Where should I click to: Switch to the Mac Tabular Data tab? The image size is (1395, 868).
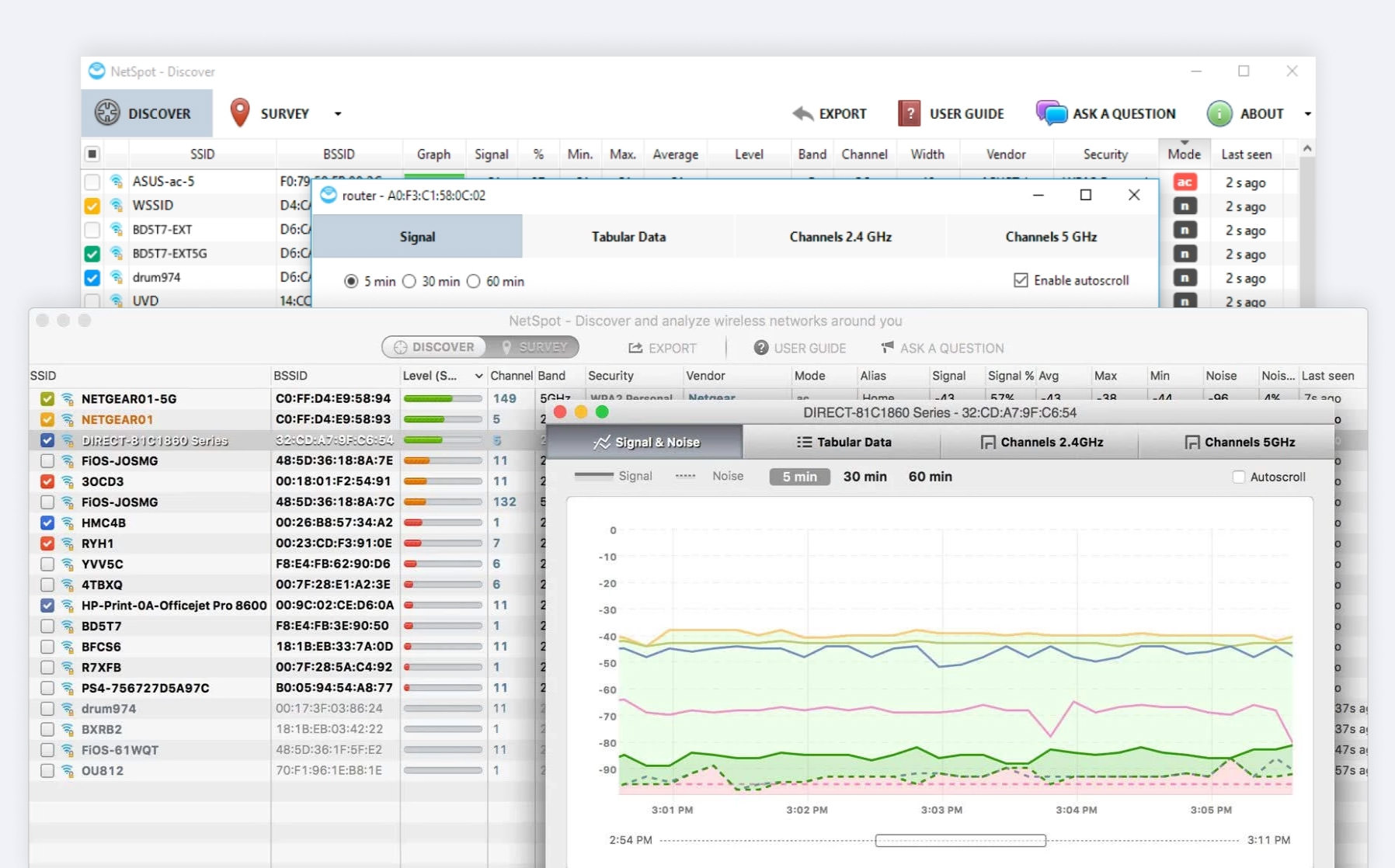(x=842, y=442)
